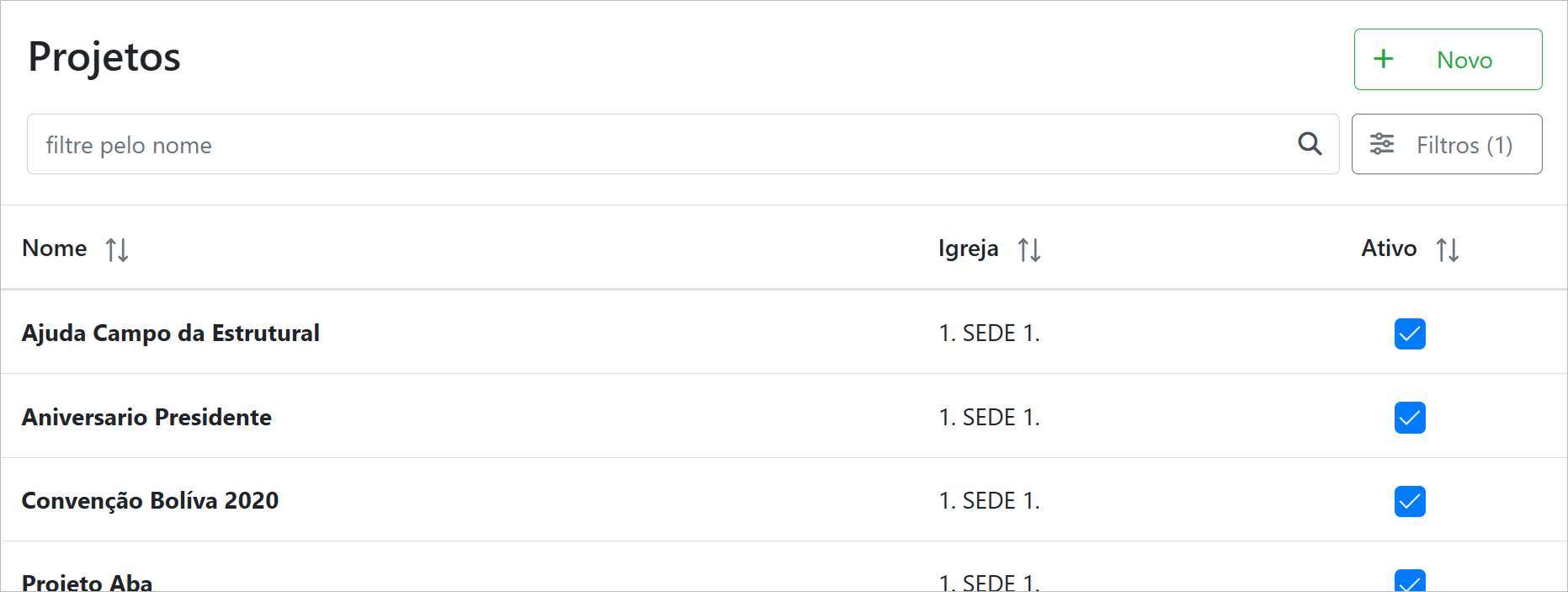Click the Igreja column header
Image resolution: width=1568 pixels, height=592 pixels.
point(968,248)
